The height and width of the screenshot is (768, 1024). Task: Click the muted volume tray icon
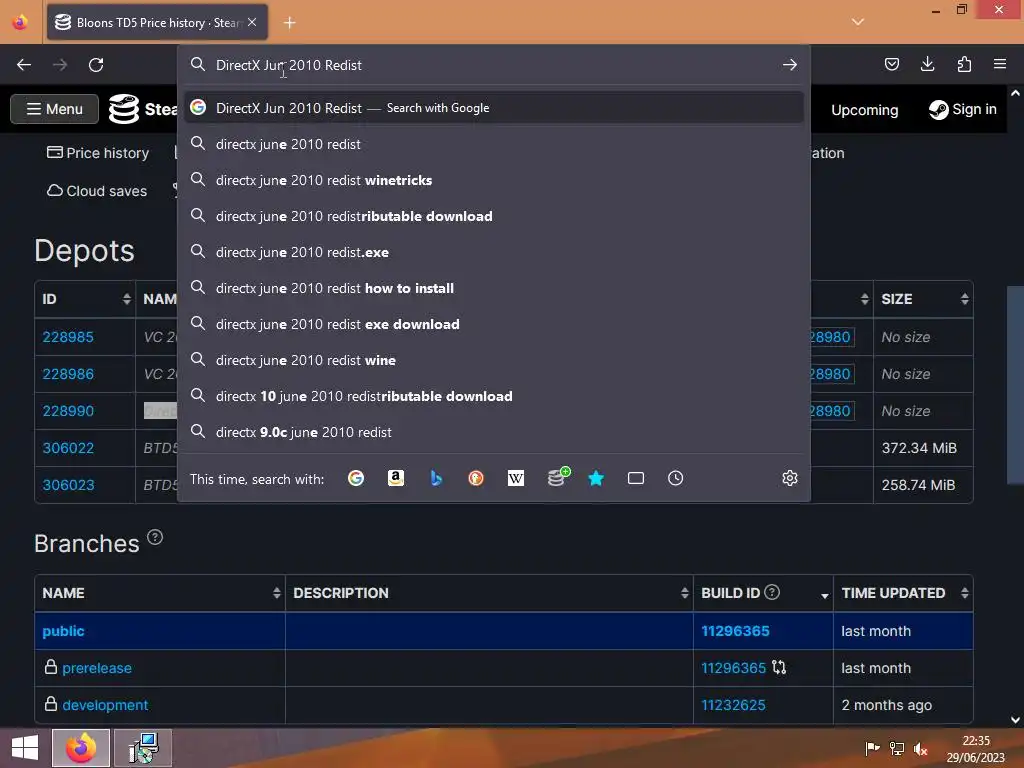point(921,748)
